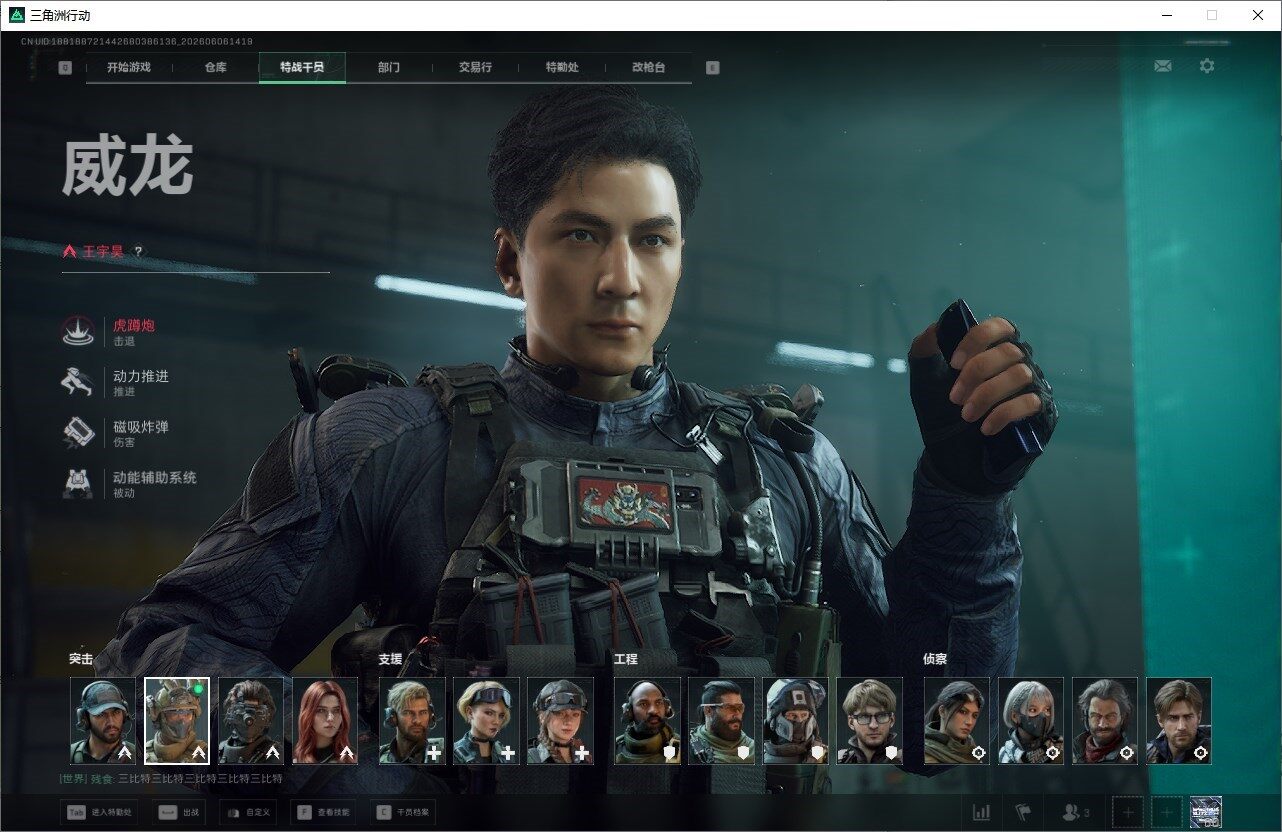Image resolution: width=1282 pixels, height=832 pixels.
Task: Select the 工程 operator wearing black glasses
Action: point(869,721)
